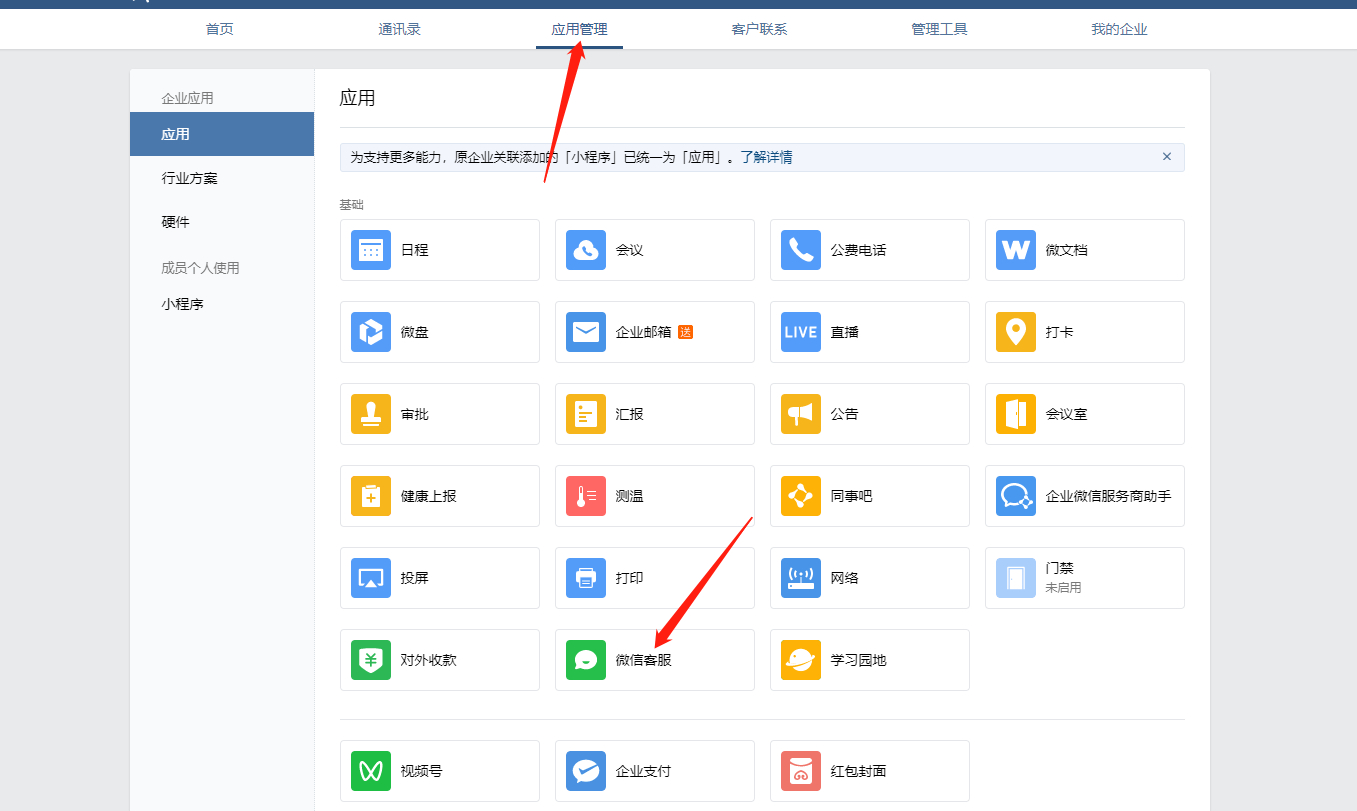Click the 网络 router icon

pyautogui.click(x=801, y=578)
